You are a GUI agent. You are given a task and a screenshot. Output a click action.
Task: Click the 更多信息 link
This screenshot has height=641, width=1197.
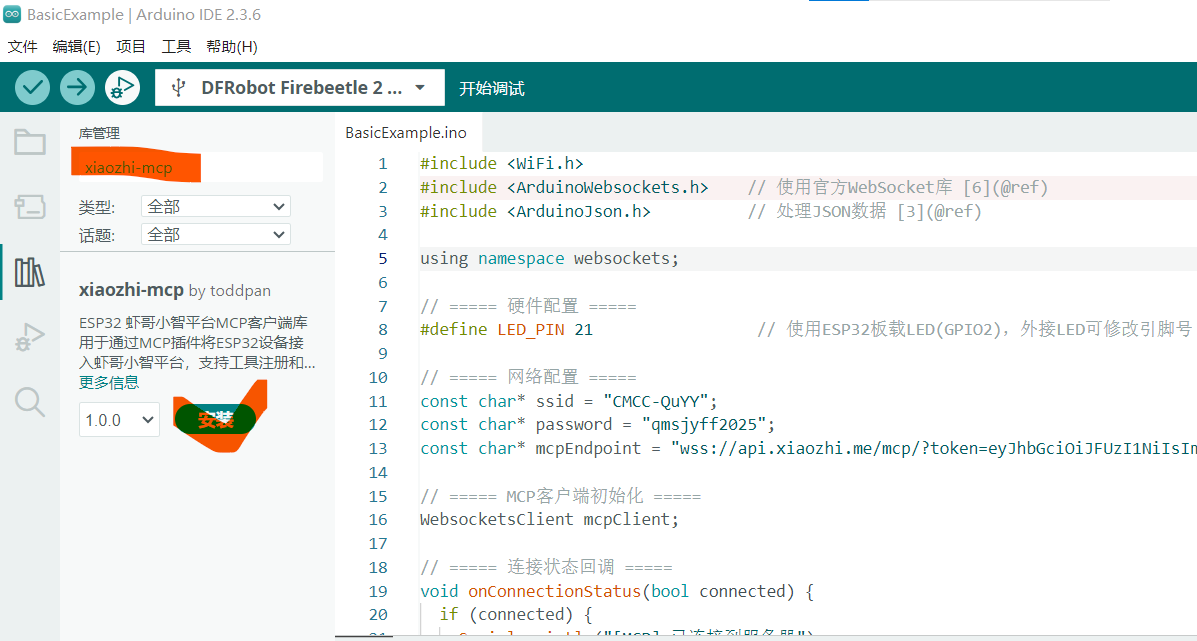tap(109, 382)
